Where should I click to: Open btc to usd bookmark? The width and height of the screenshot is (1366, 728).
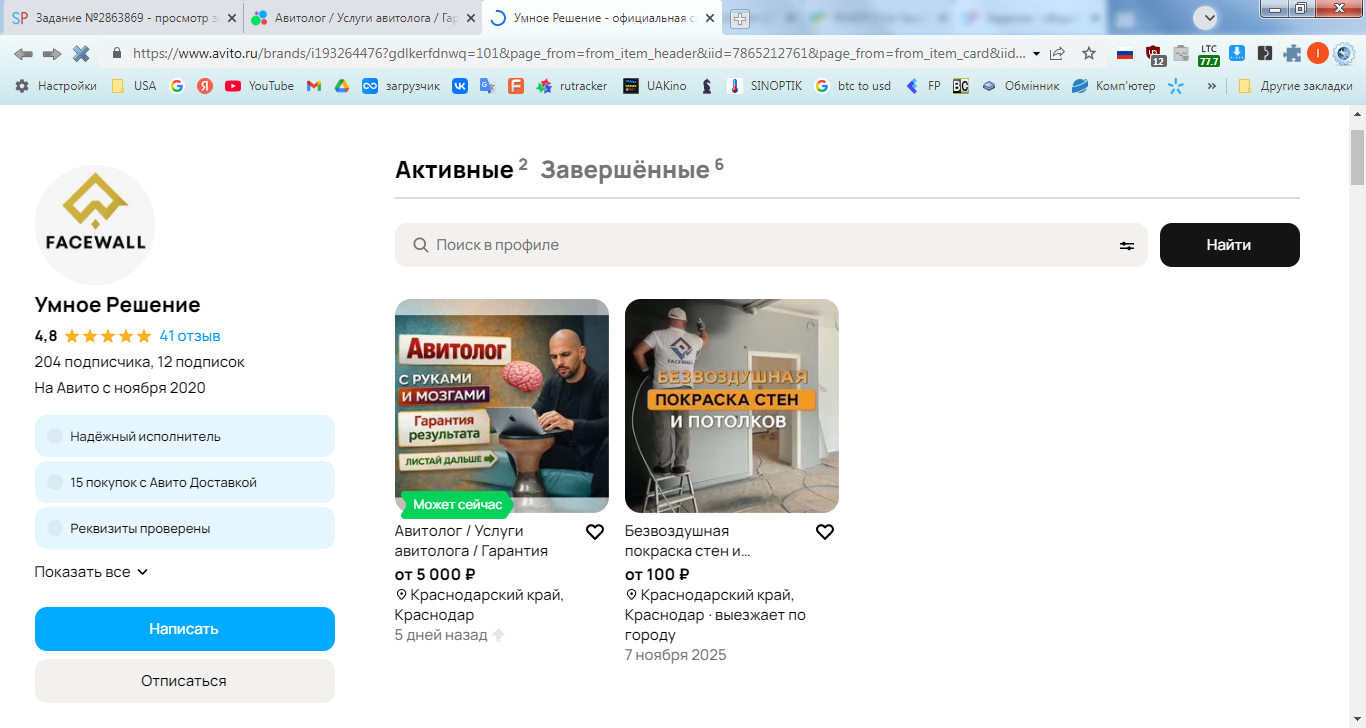pos(853,86)
